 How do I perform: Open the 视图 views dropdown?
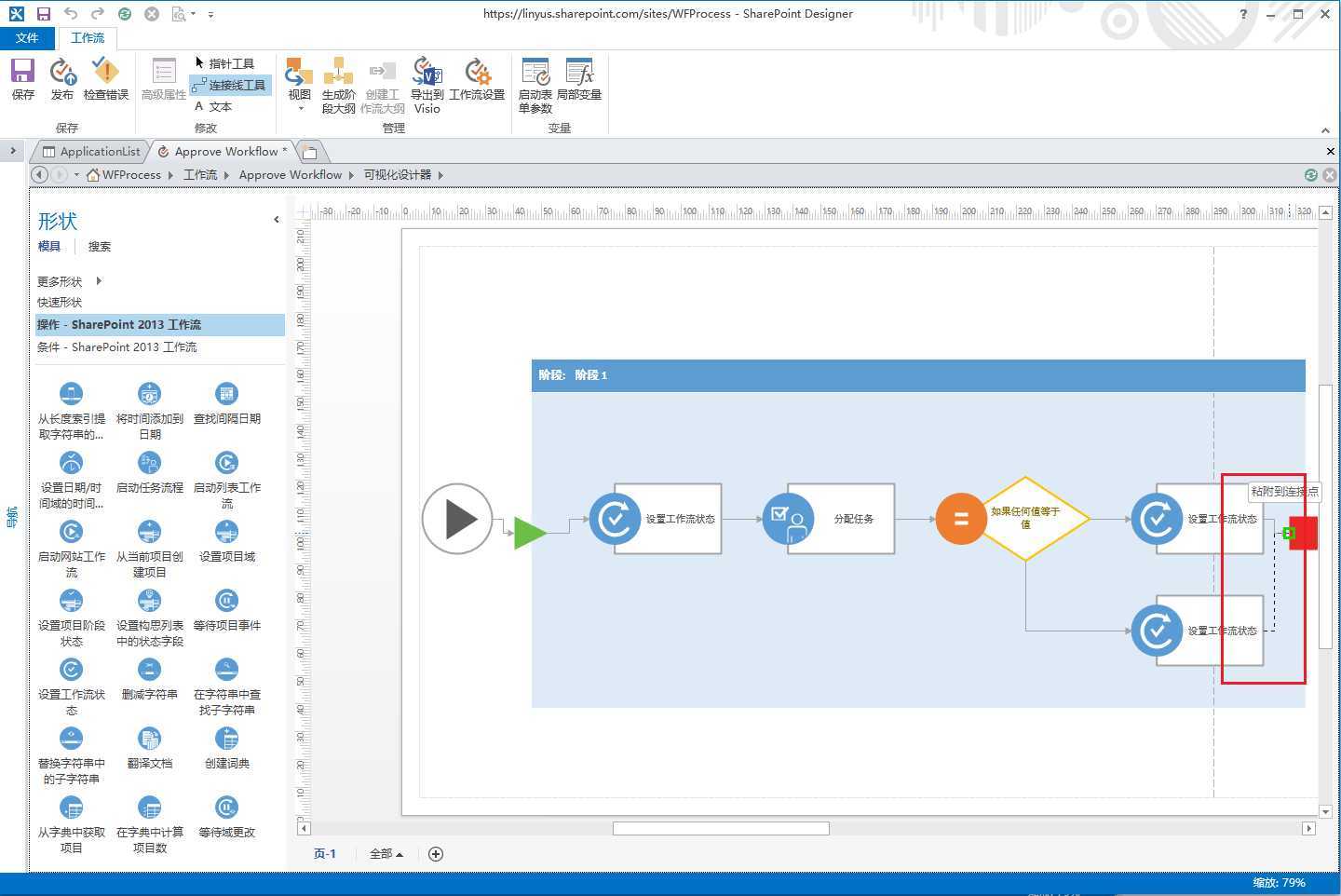coord(300,86)
